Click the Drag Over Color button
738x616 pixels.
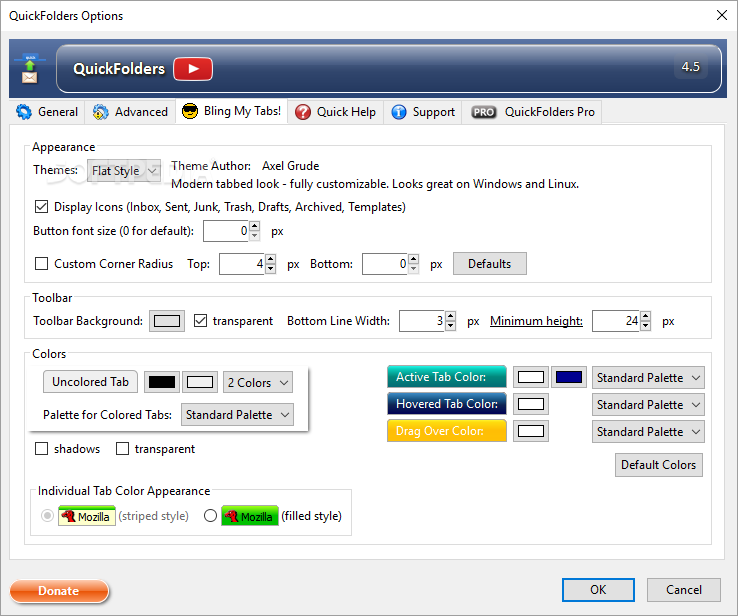point(447,431)
